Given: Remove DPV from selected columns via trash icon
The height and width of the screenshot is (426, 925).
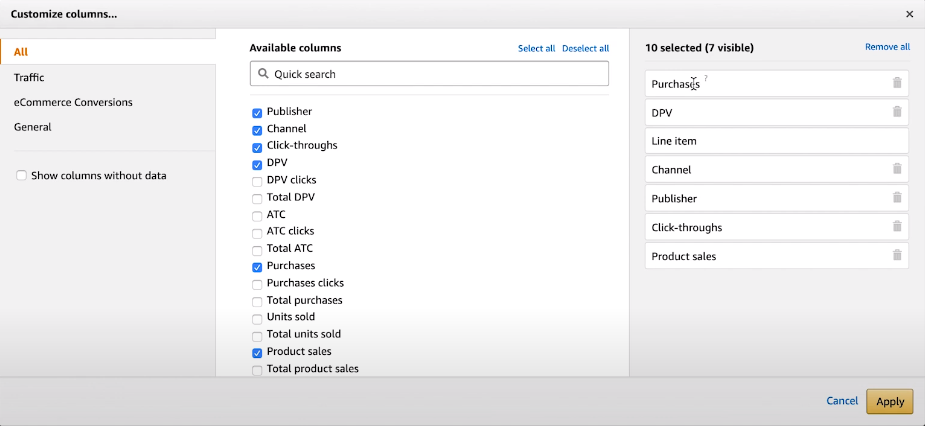Looking at the screenshot, I should point(897,112).
